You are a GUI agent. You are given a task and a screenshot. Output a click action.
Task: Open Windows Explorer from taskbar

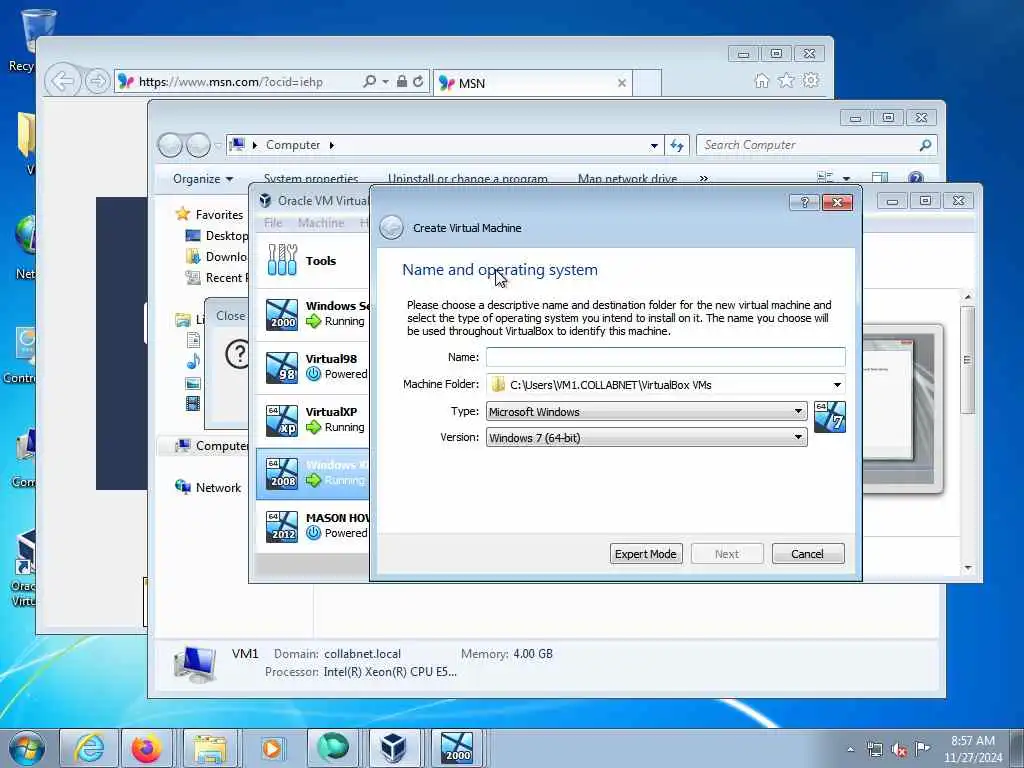[210, 748]
